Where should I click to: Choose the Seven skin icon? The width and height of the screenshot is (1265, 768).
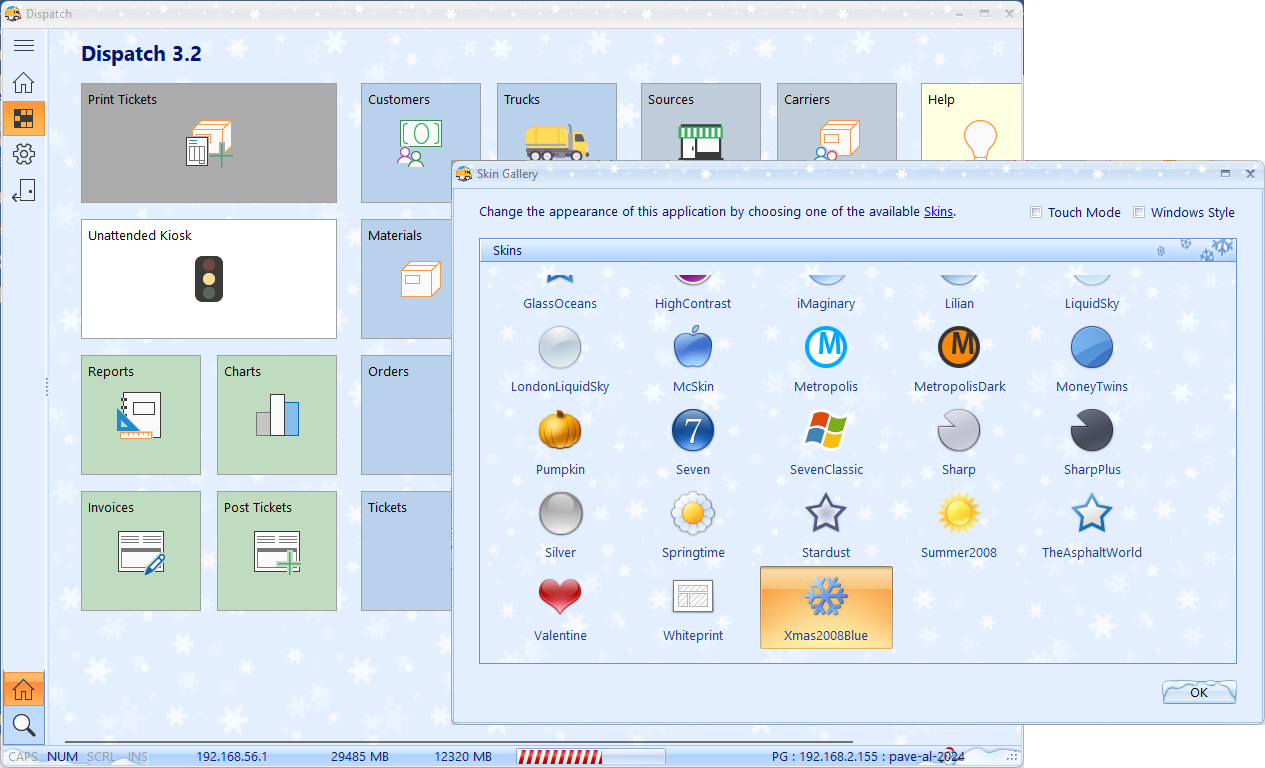point(692,431)
